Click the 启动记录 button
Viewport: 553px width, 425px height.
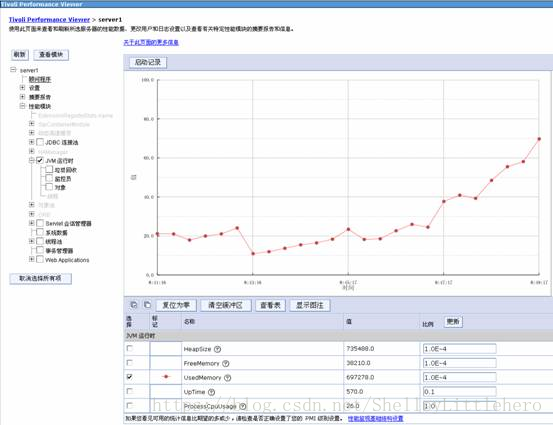(x=148, y=62)
